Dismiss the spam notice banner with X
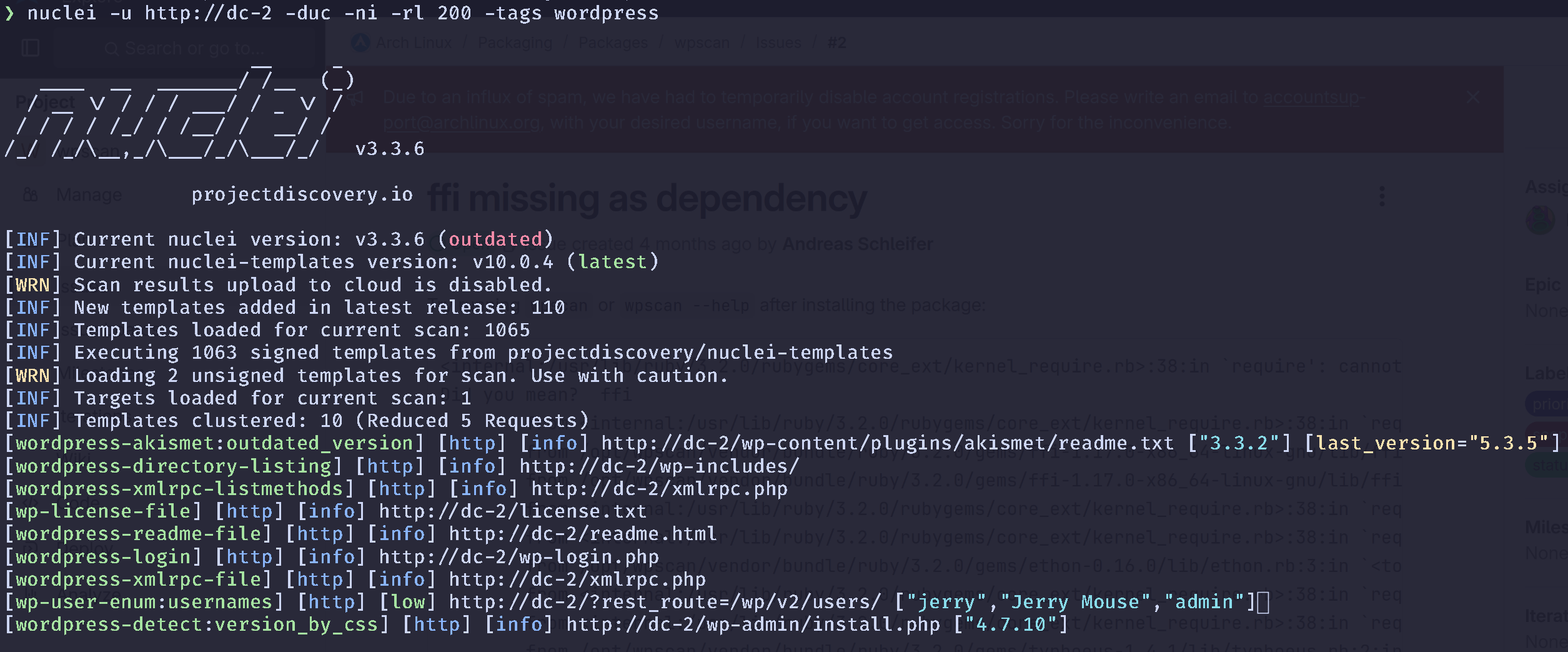The image size is (1568, 652). click(x=1472, y=97)
